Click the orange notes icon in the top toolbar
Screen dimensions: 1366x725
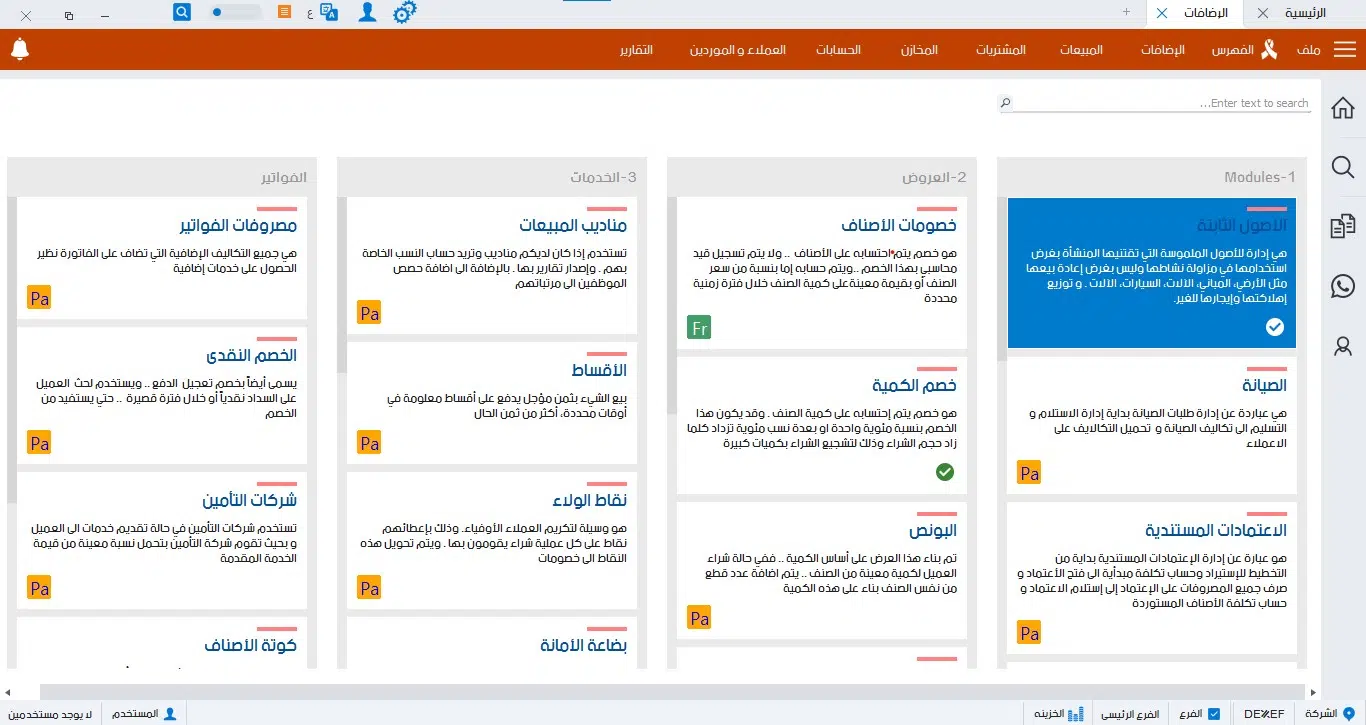pyautogui.click(x=283, y=12)
